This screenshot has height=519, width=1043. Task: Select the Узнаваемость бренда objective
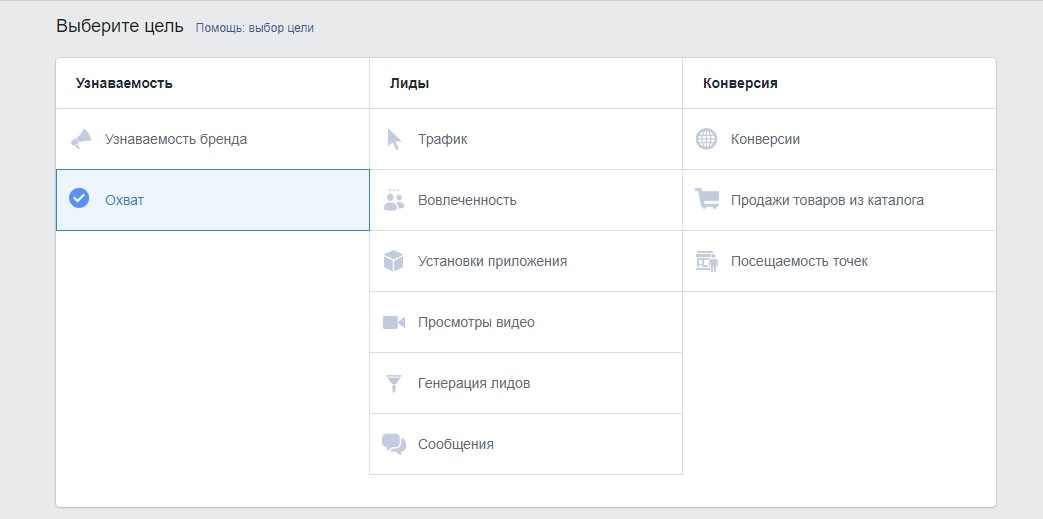point(212,139)
